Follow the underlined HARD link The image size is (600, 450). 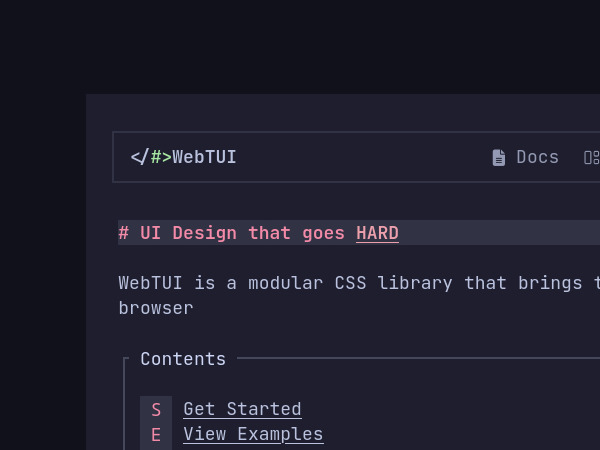tap(377, 233)
